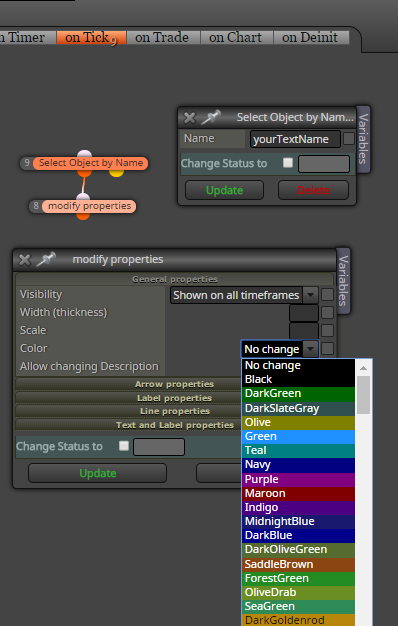Viewport: 398px width, 626px height.
Task: Choose DarkGreen color option
Action: click(298, 394)
